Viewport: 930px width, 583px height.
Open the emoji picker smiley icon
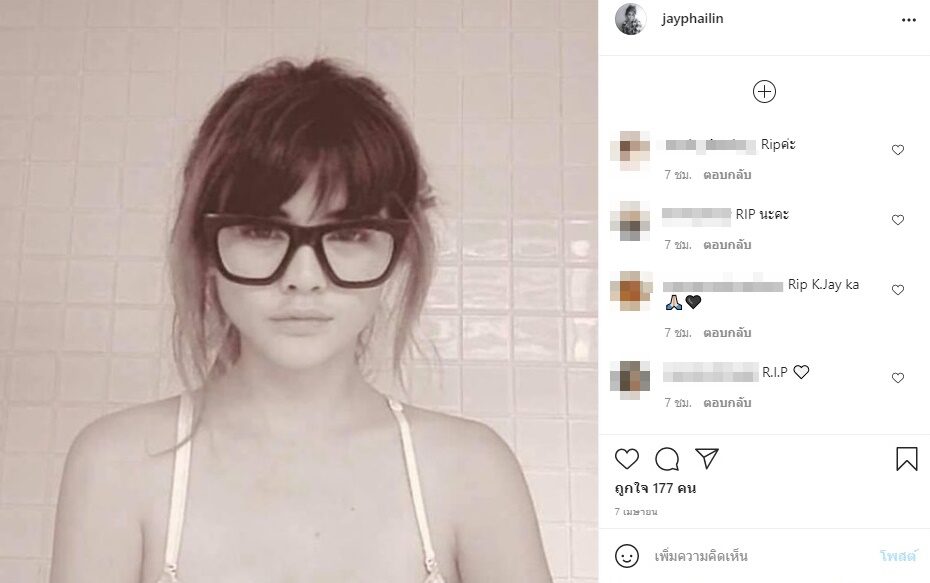[x=626, y=556]
